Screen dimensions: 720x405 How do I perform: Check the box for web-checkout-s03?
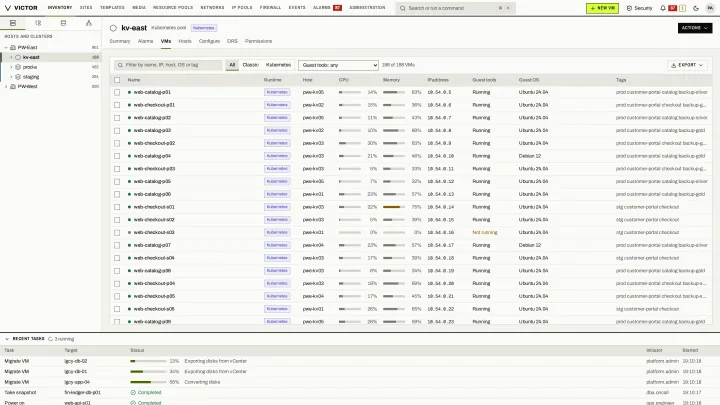point(117,233)
